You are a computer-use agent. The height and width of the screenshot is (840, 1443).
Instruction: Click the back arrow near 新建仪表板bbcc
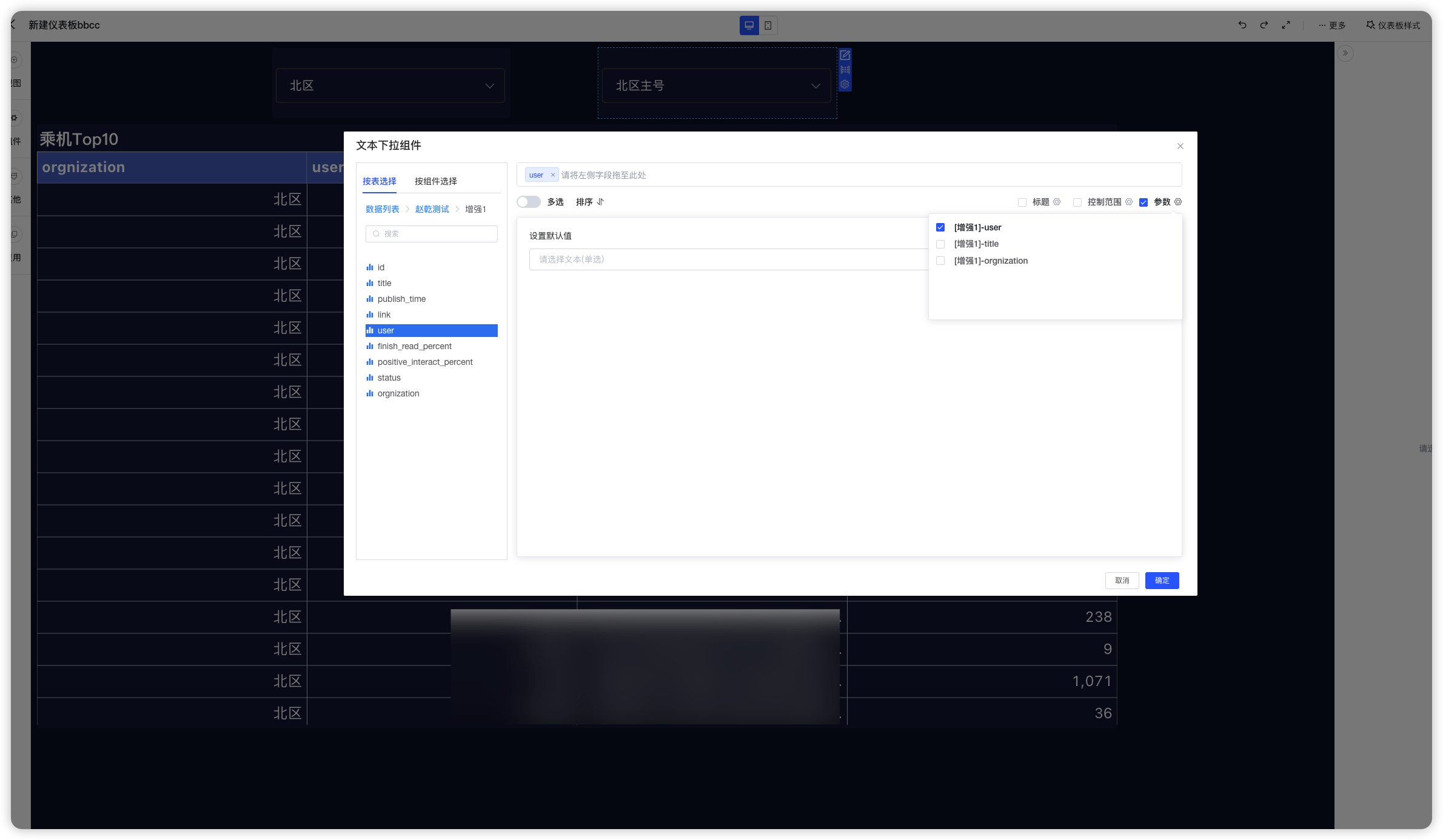tap(13, 25)
